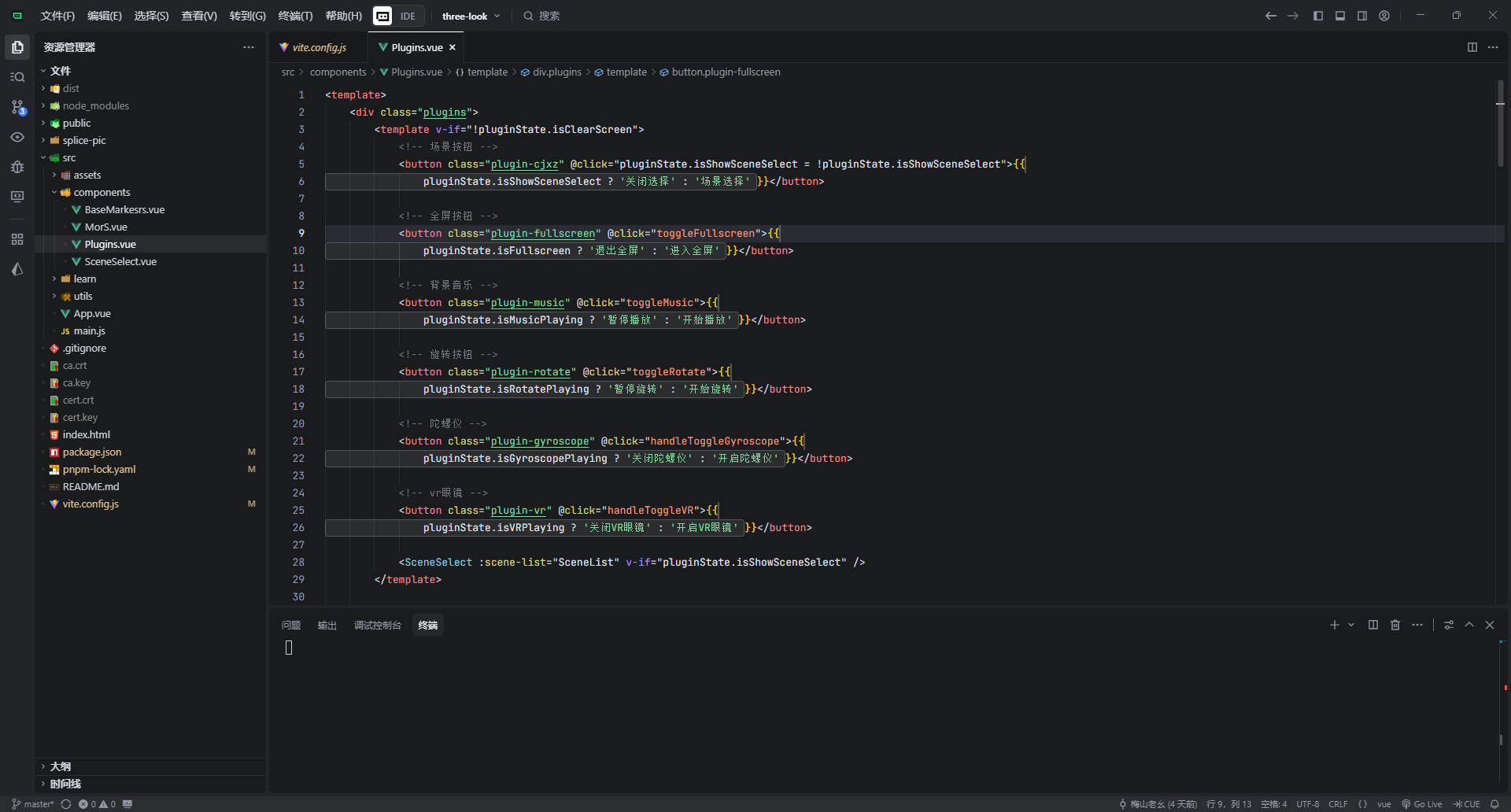The image size is (1511, 812).
Task: Open the Search sidebar view
Action: (17, 76)
